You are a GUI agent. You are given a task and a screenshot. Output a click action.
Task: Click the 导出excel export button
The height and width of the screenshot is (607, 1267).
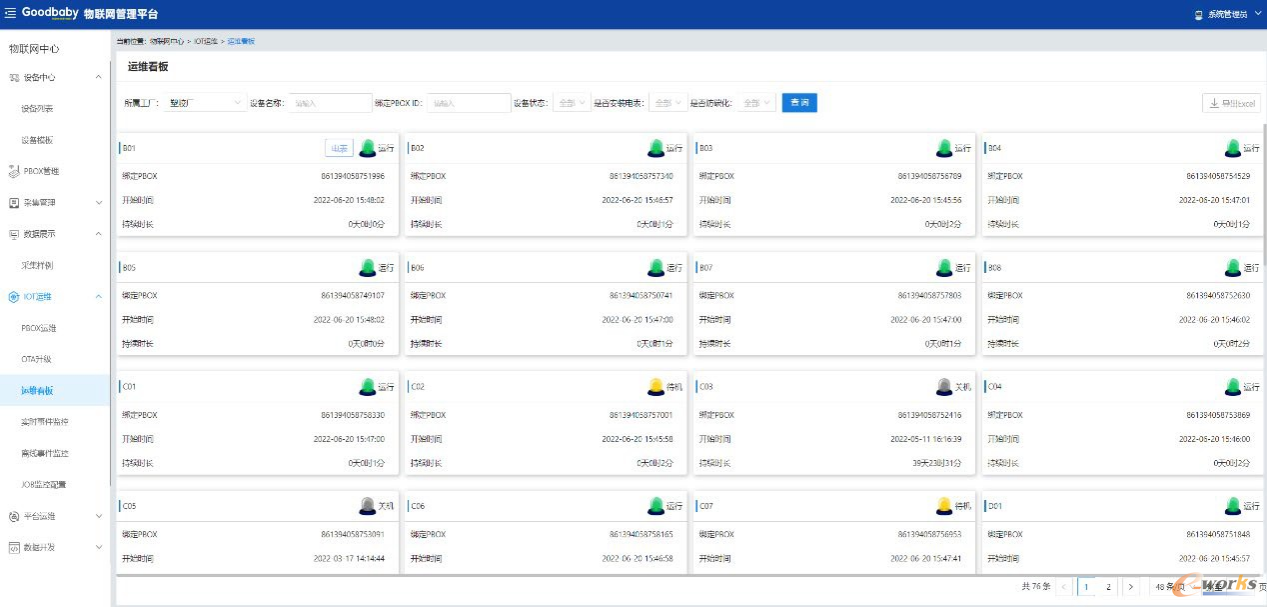1231,103
